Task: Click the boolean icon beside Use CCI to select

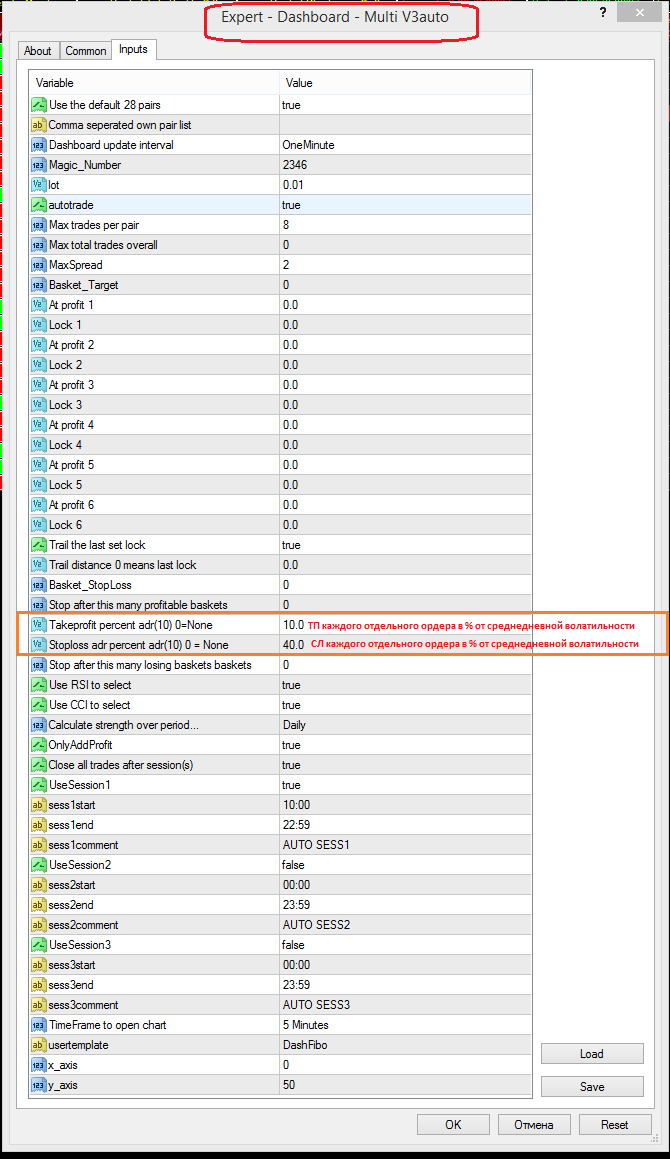Action: (38, 705)
